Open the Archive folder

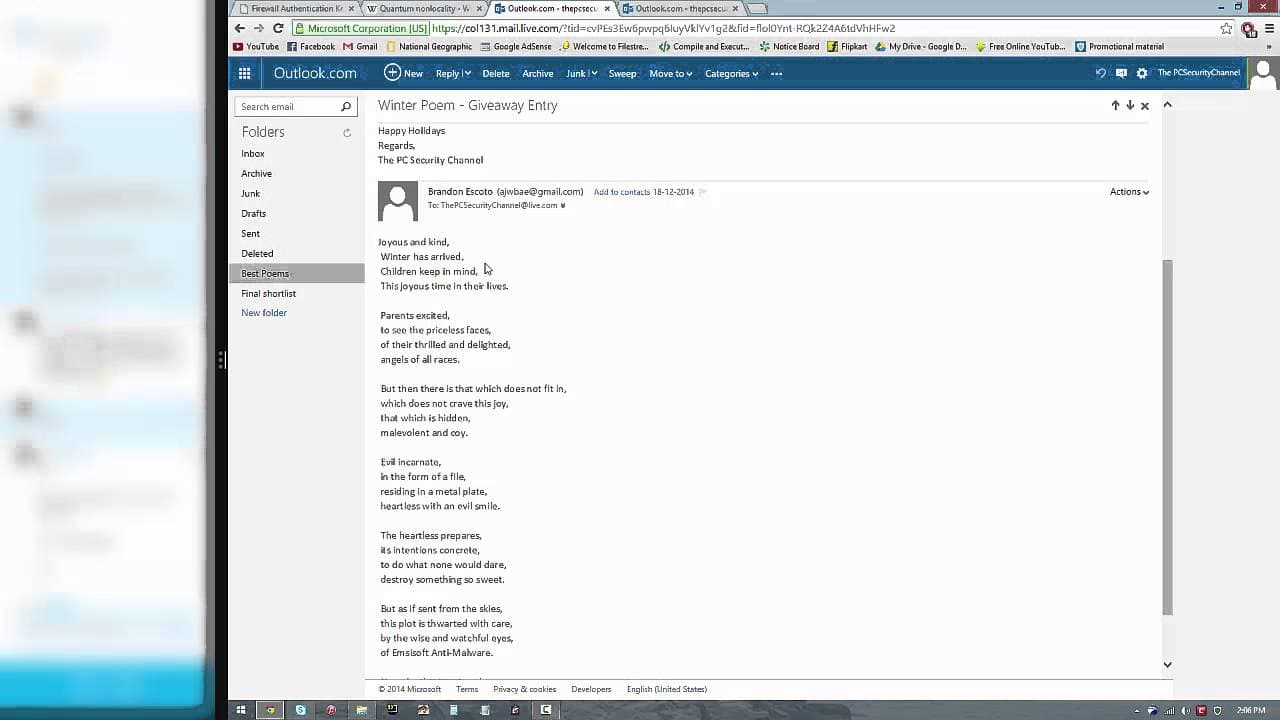point(256,174)
